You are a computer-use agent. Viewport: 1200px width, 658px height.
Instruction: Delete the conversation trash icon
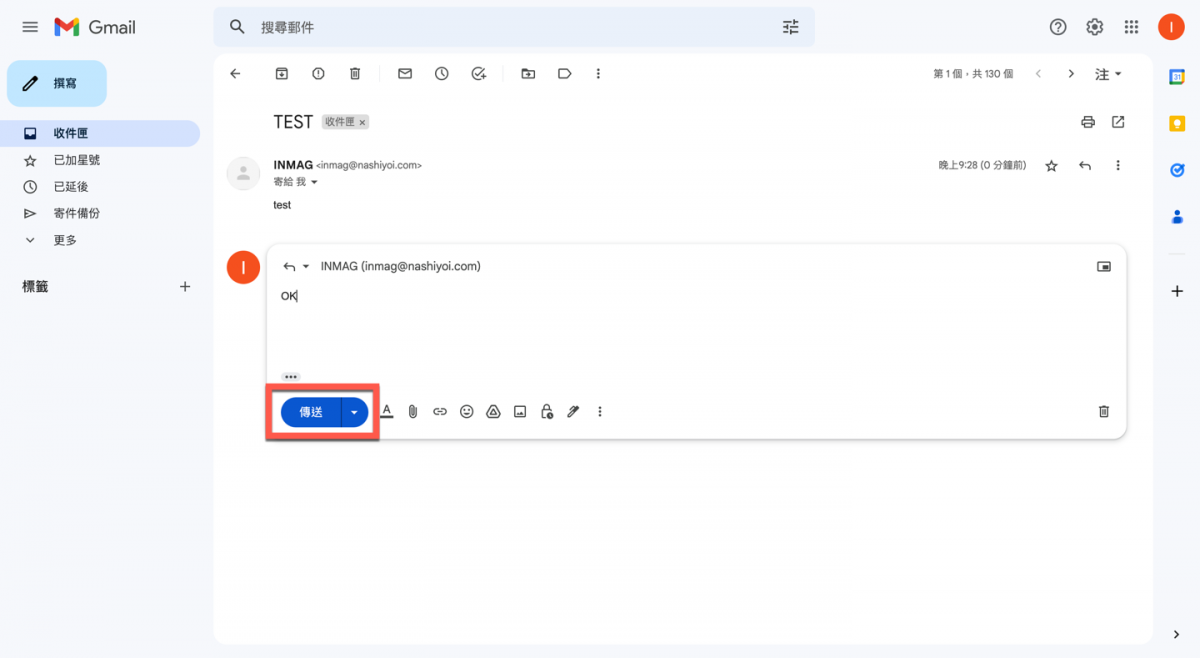click(x=355, y=74)
